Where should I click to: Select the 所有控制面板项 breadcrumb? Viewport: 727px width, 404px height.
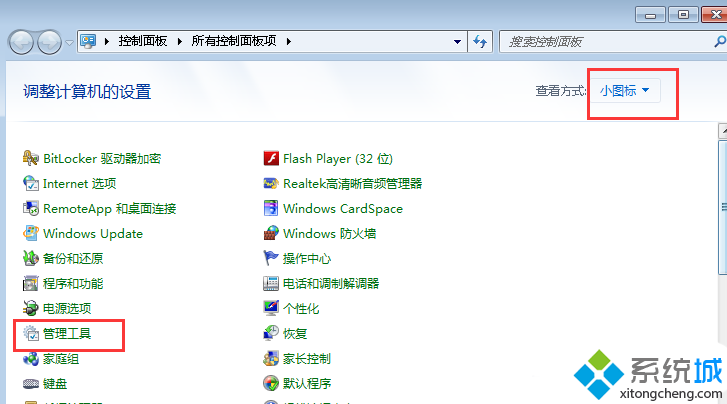click(x=234, y=41)
